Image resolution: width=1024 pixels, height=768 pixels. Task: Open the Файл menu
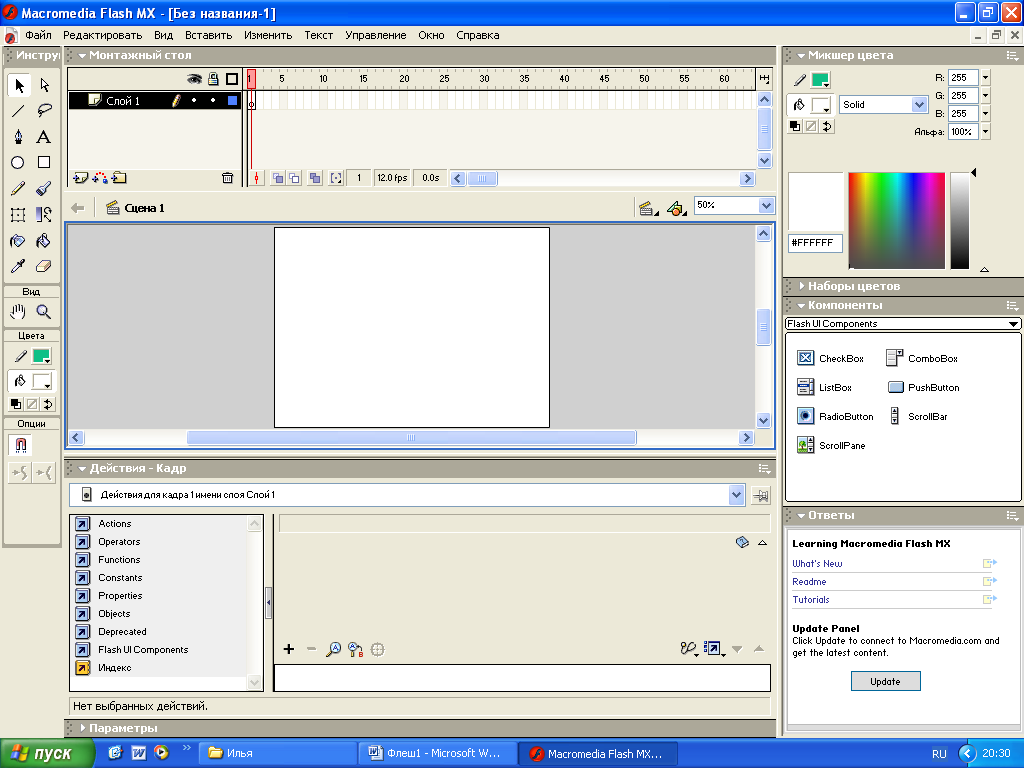[x=39, y=35]
